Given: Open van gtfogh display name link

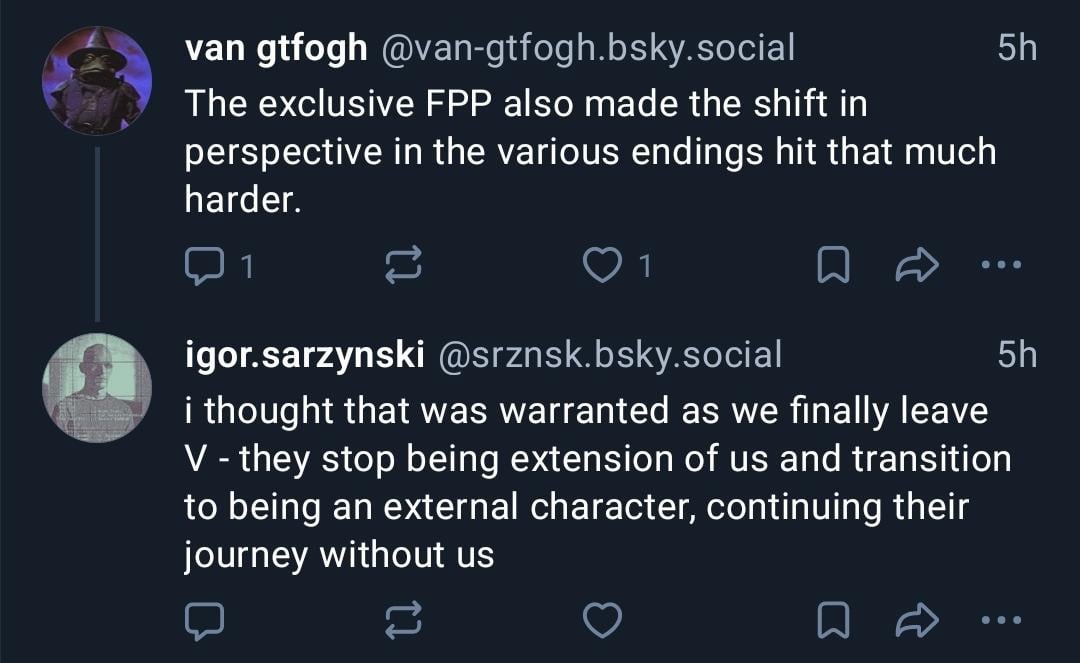Looking at the screenshot, I should [x=276, y=48].
